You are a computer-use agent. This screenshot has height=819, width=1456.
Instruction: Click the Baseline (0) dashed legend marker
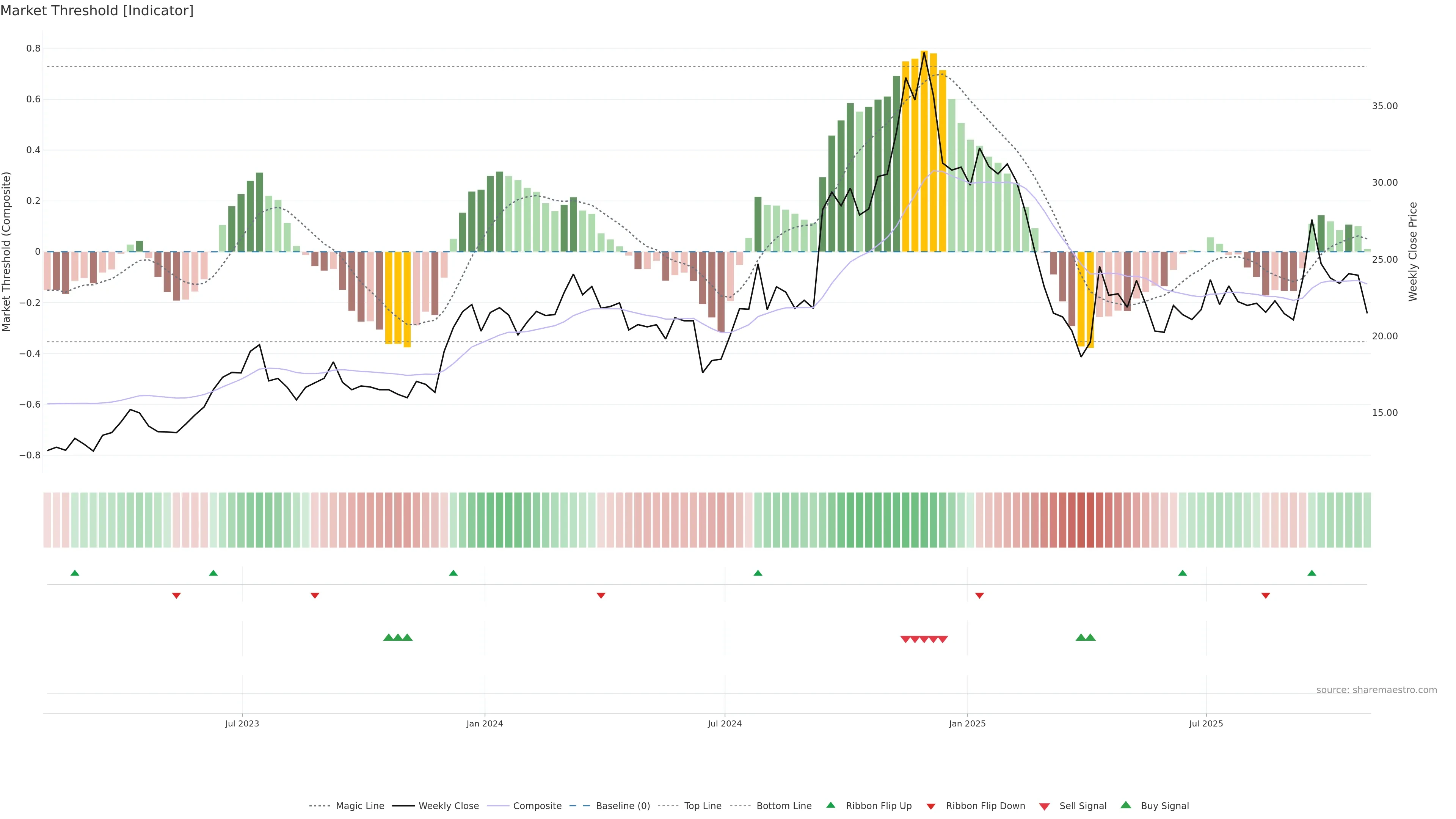click(579, 806)
